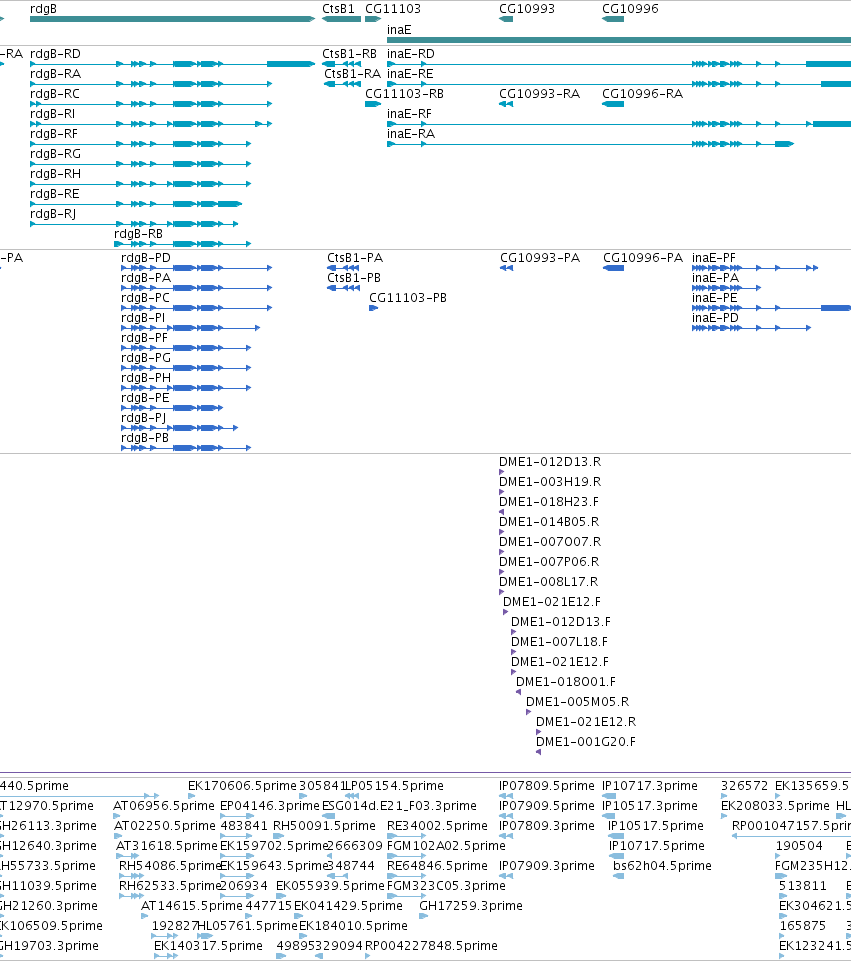Select protein inaE-PF

coord(714,258)
